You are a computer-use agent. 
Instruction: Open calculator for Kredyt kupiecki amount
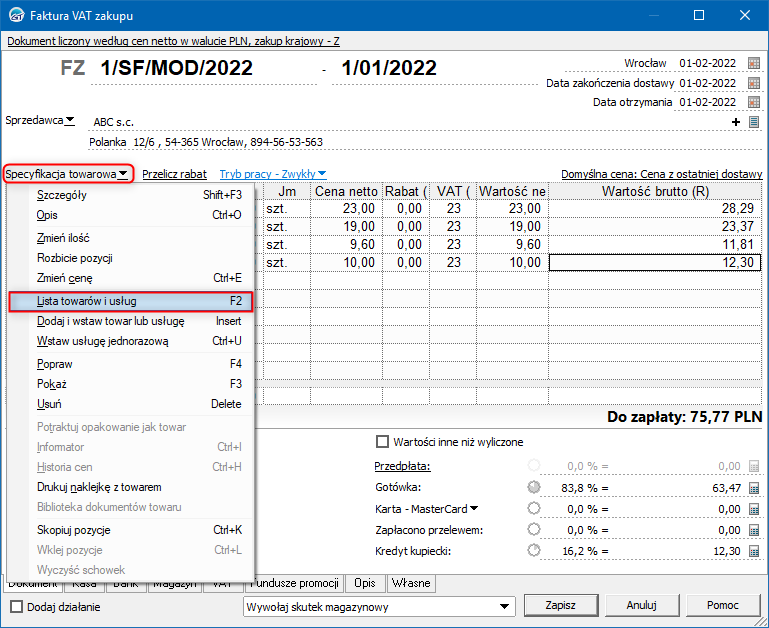[x=753, y=551]
